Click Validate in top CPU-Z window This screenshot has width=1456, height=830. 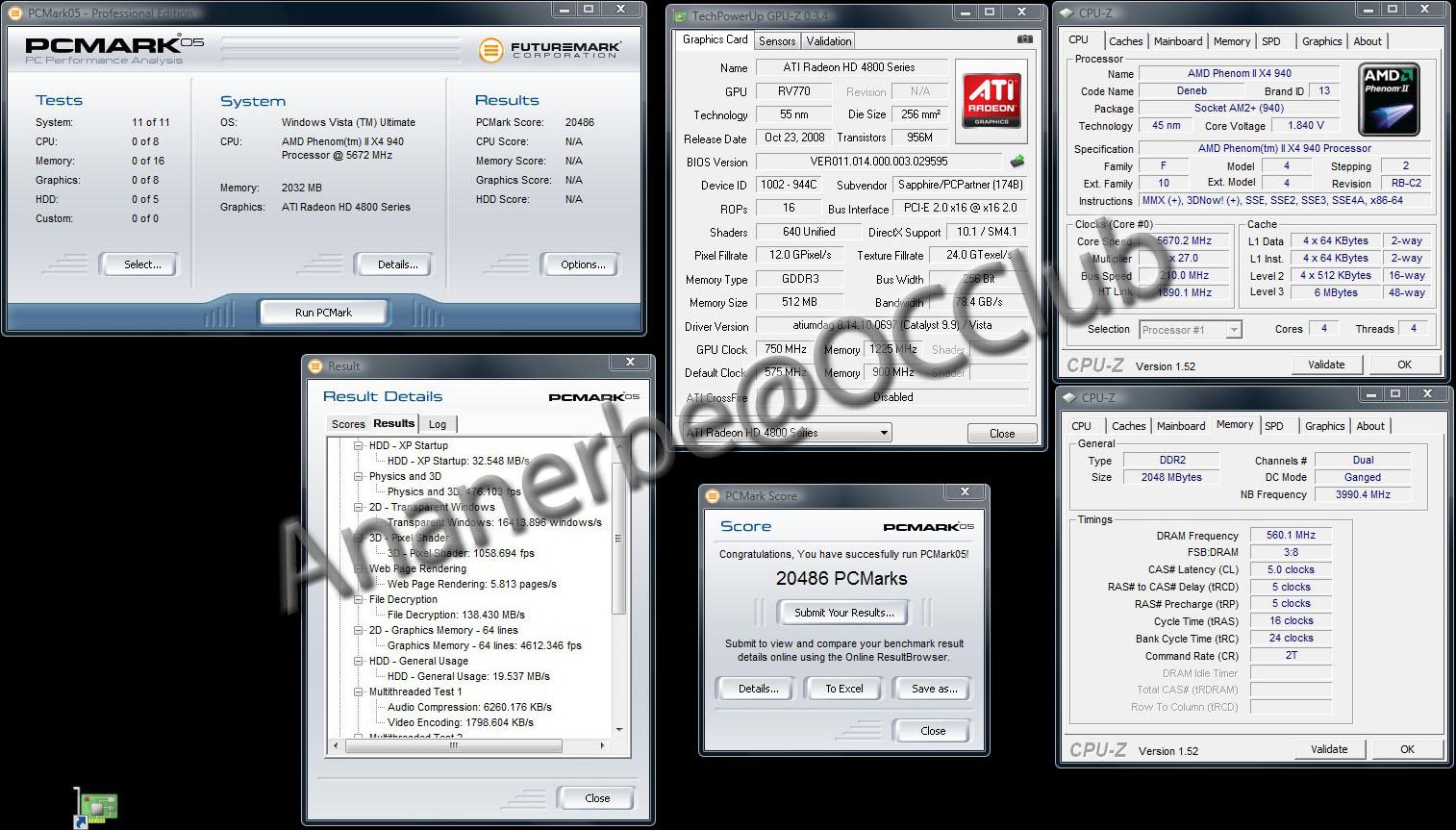pos(1326,365)
